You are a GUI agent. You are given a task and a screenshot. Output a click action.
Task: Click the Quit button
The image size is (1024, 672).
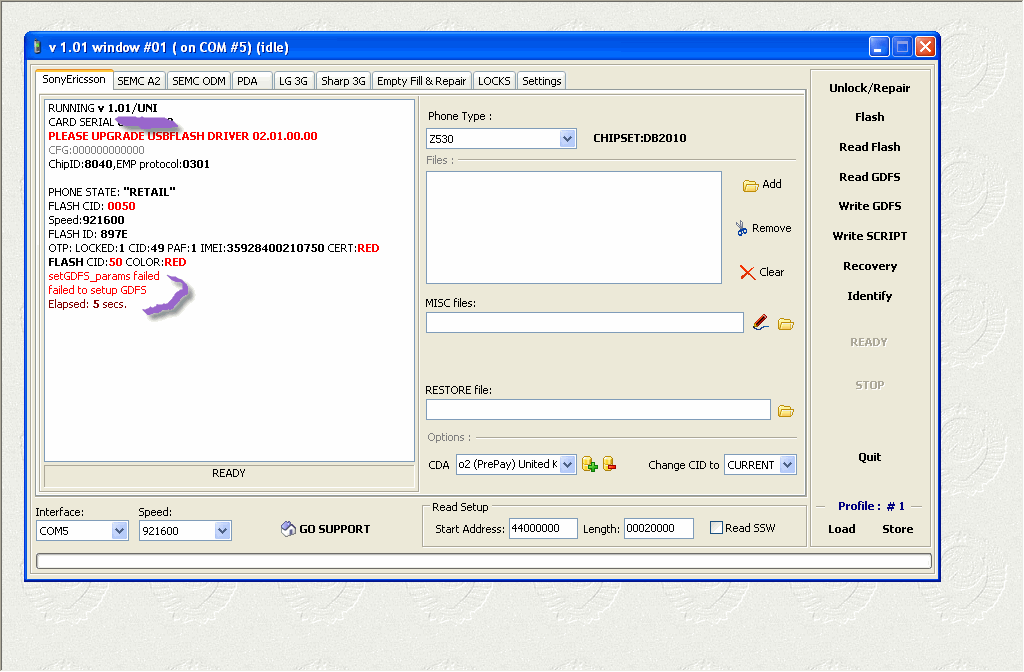pyautogui.click(x=869, y=457)
